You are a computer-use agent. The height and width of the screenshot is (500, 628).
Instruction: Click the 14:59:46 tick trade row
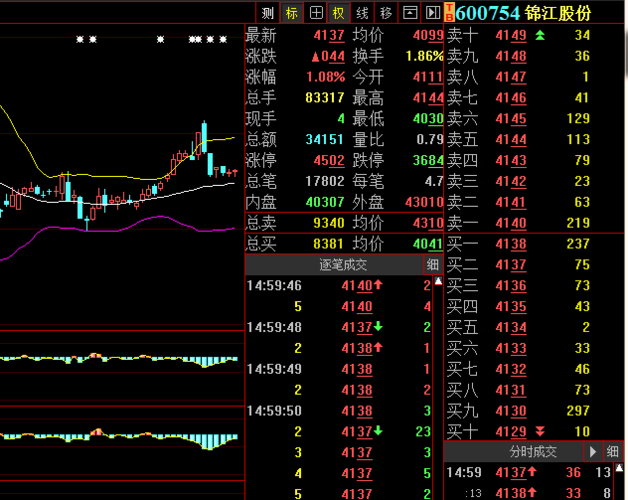pos(339,286)
